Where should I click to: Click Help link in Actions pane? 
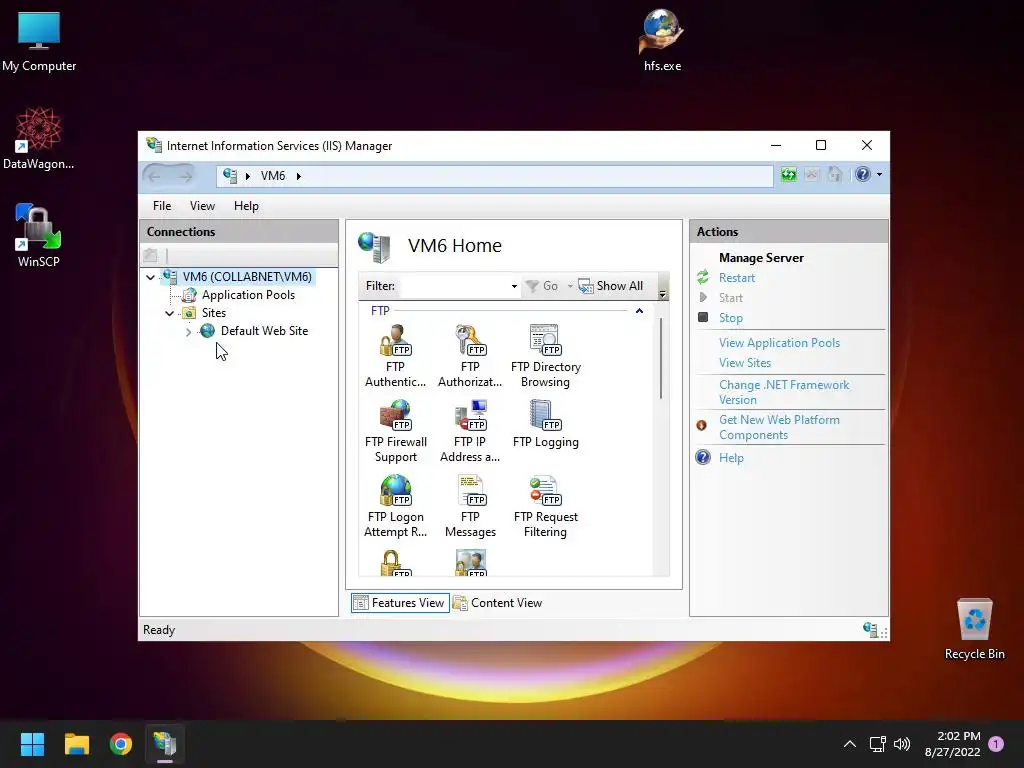click(731, 458)
